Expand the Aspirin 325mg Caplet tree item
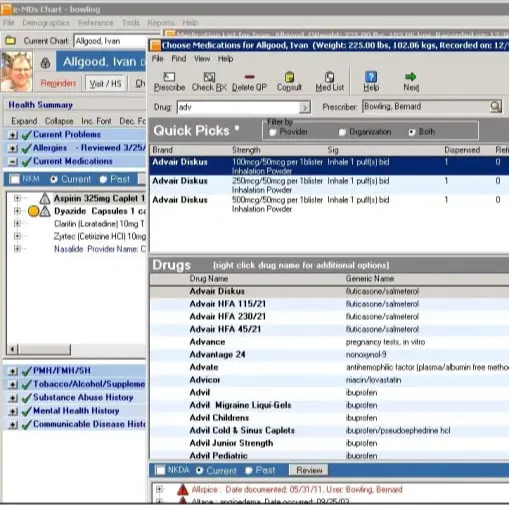Screen dimensions: 509x509 coord(17,199)
